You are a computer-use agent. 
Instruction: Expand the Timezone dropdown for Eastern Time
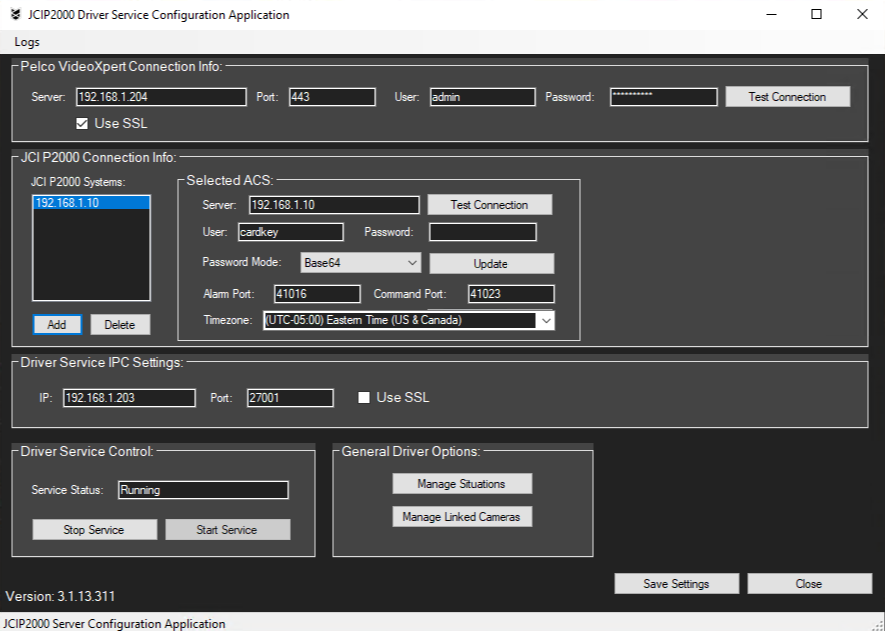pyautogui.click(x=544, y=320)
